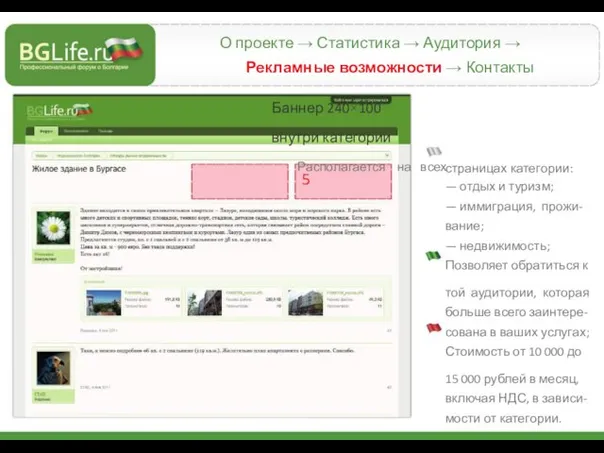Open the blue-sky attachment thumbnail
The width and height of the screenshot is (604, 453).
coord(104,303)
